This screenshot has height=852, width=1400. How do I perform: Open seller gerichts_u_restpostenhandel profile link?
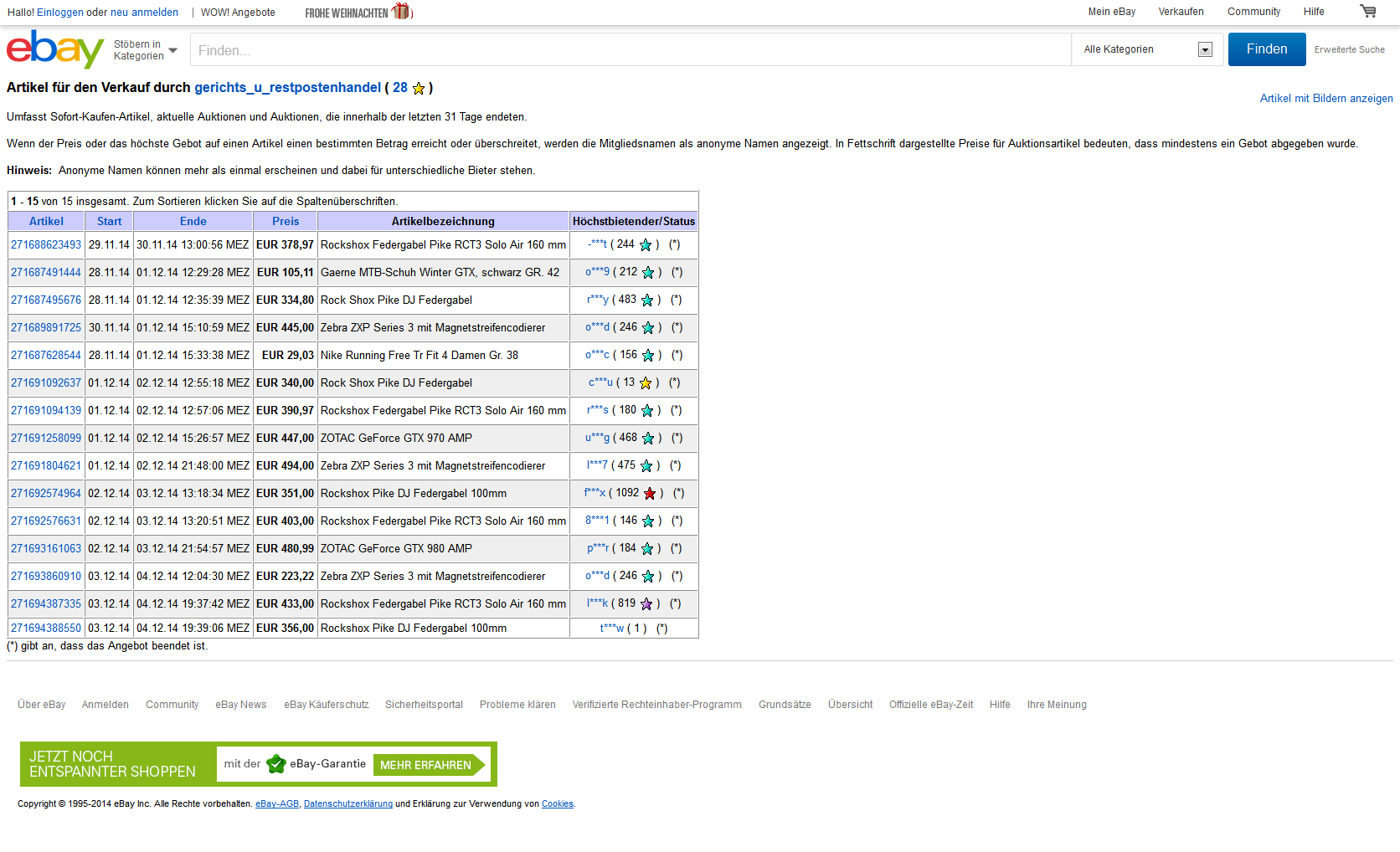287,87
